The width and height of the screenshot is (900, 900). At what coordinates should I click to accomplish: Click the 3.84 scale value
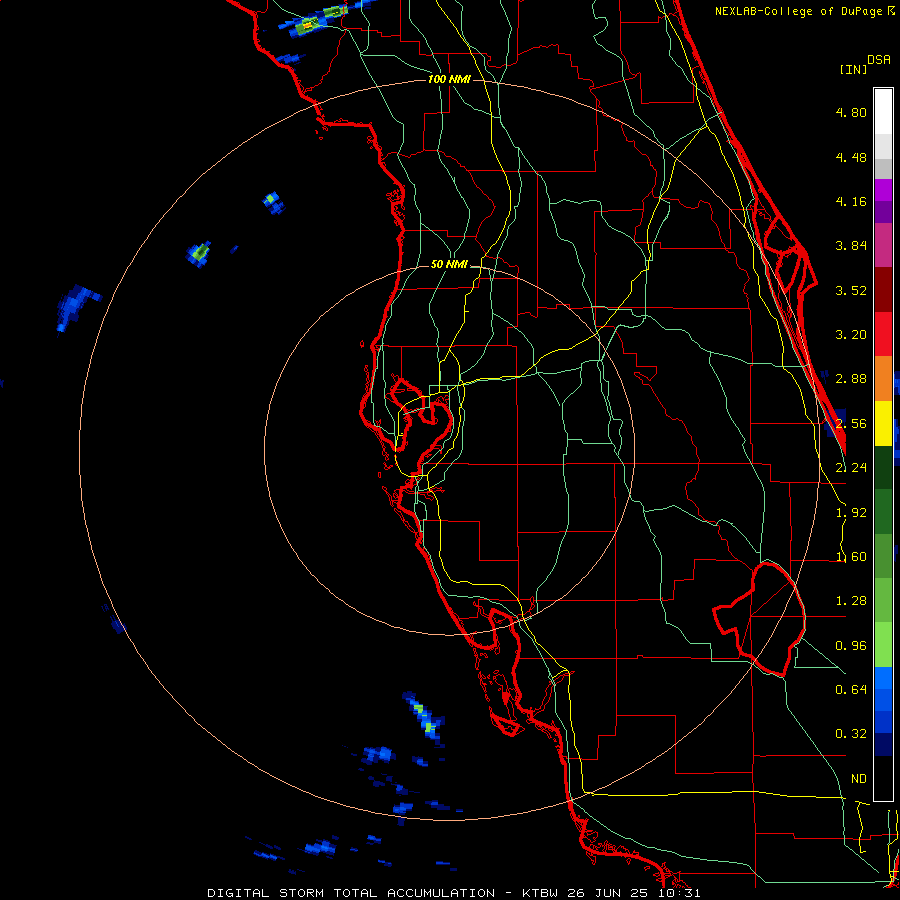tap(851, 245)
